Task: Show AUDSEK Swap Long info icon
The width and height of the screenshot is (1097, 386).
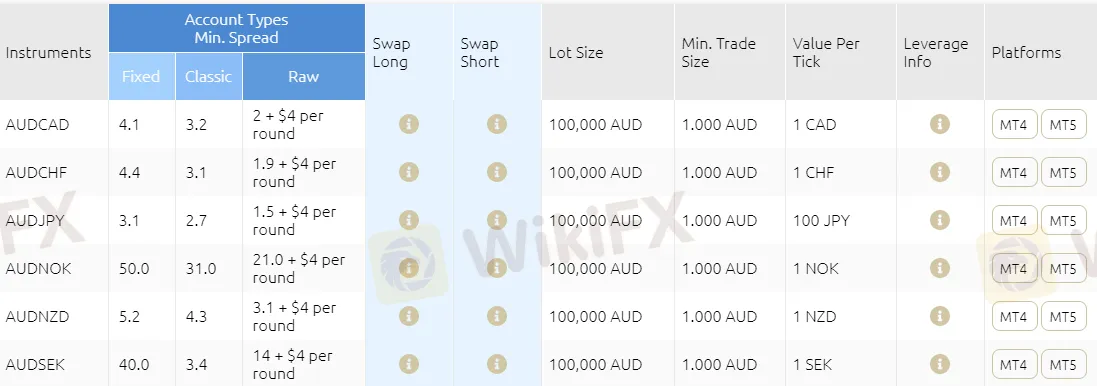Action: 409,364
